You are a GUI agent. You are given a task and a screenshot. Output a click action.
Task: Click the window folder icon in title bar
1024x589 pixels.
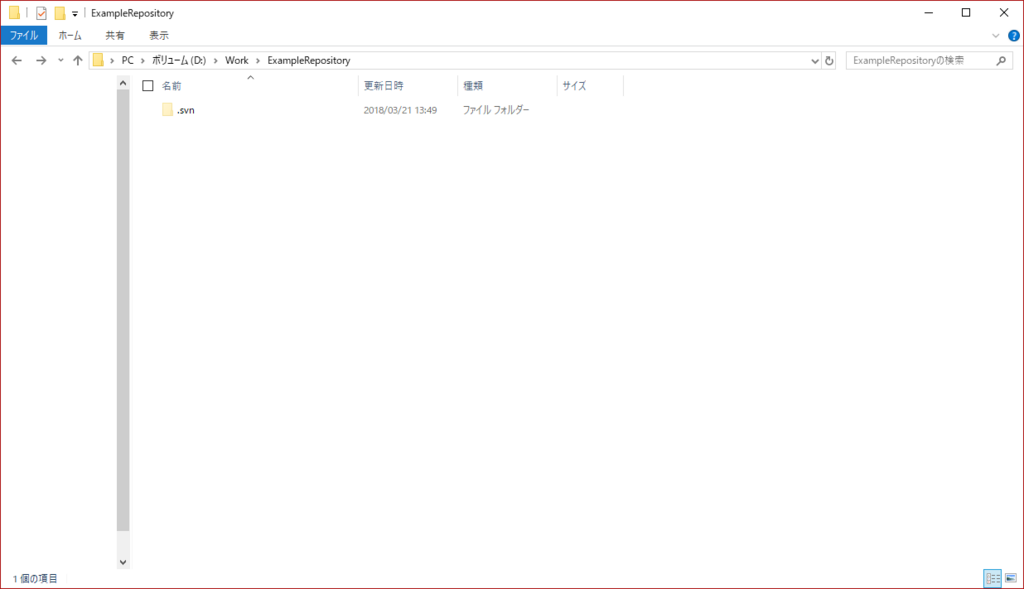14,13
